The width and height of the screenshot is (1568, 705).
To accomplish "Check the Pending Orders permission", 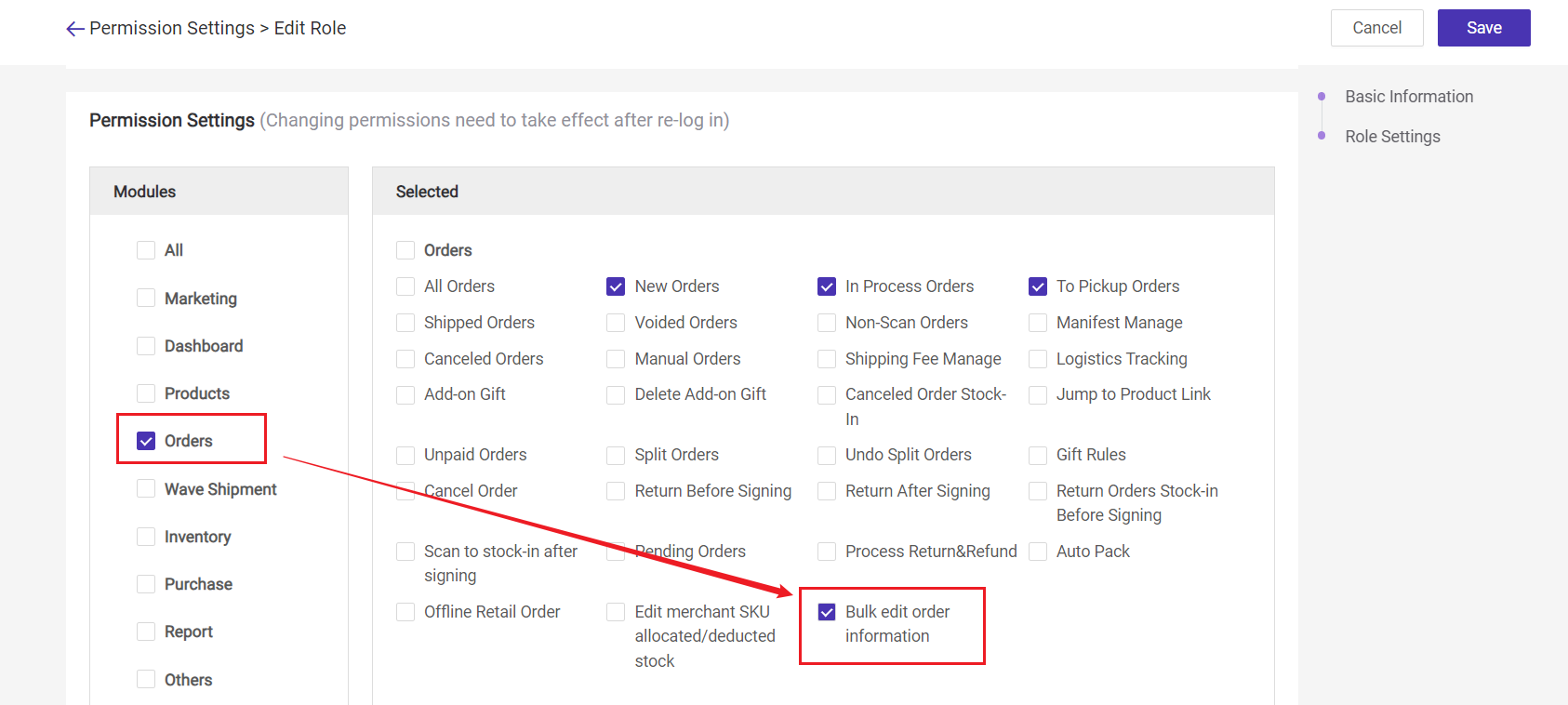I will (616, 552).
